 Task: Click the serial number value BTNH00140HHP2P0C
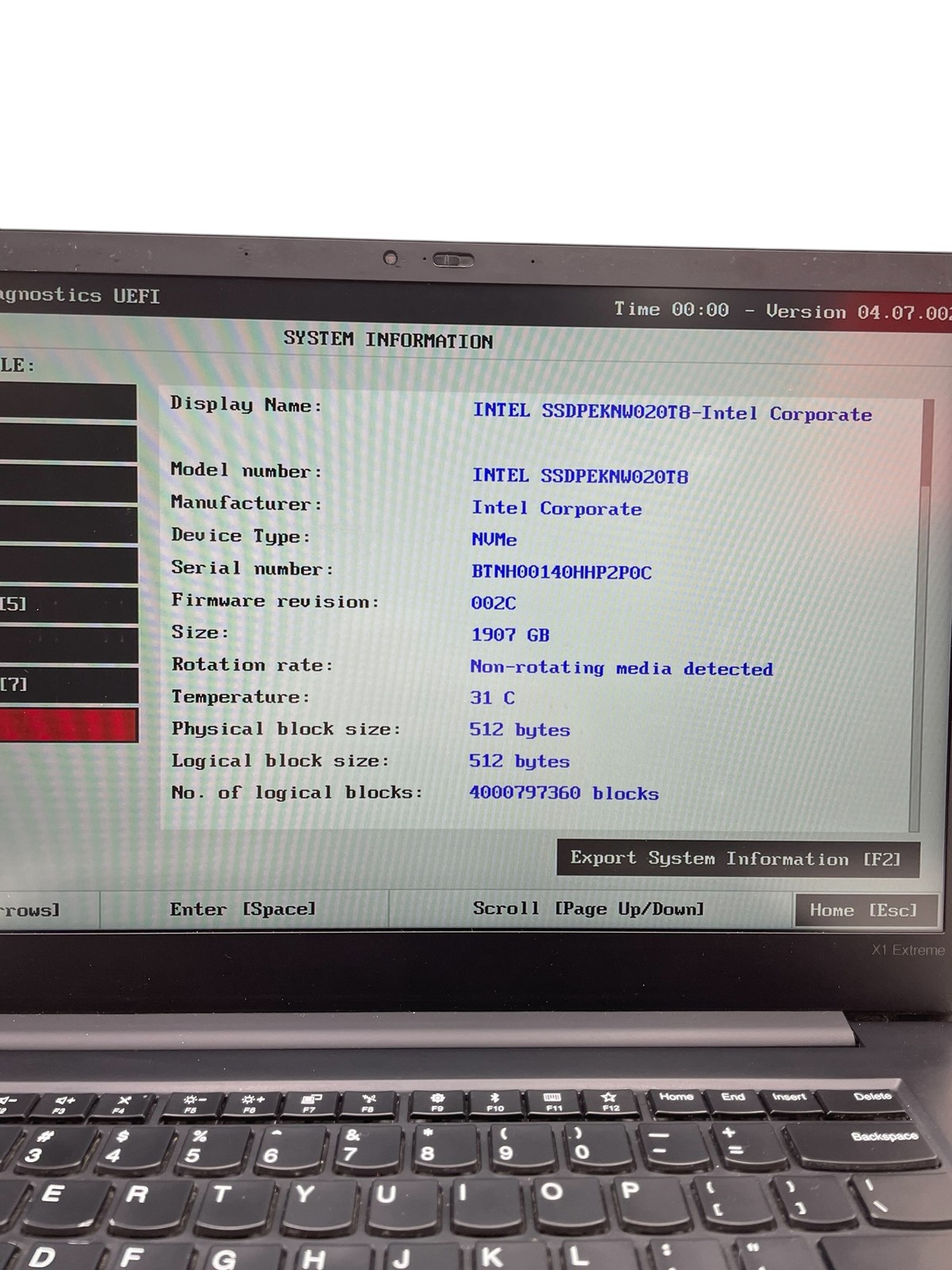click(561, 571)
